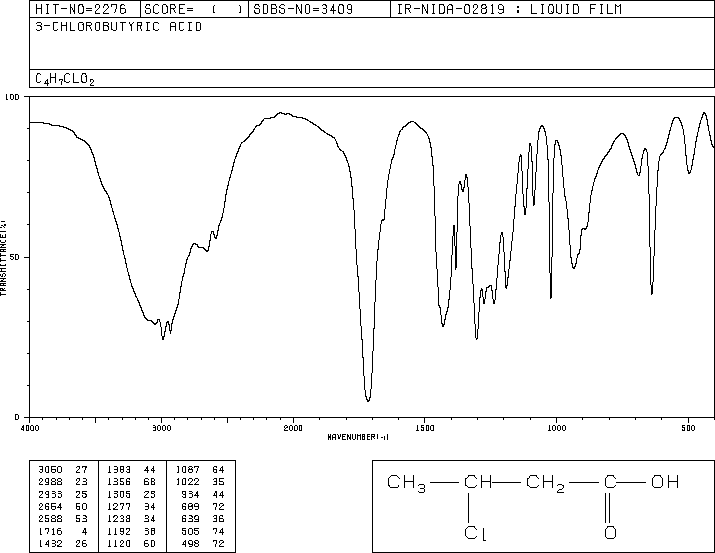The image size is (715, 553).
Task: Click the IR-NIDA-02819 : LIQUID FILM label
Action: coord(509,9)
